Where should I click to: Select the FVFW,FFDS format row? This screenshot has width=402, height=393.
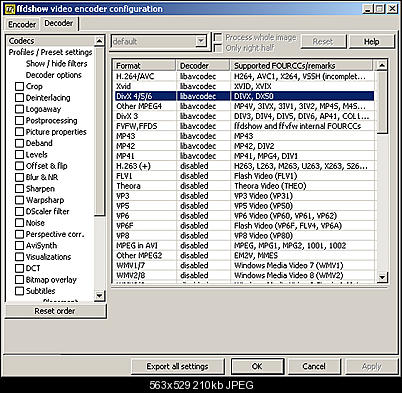244,126
